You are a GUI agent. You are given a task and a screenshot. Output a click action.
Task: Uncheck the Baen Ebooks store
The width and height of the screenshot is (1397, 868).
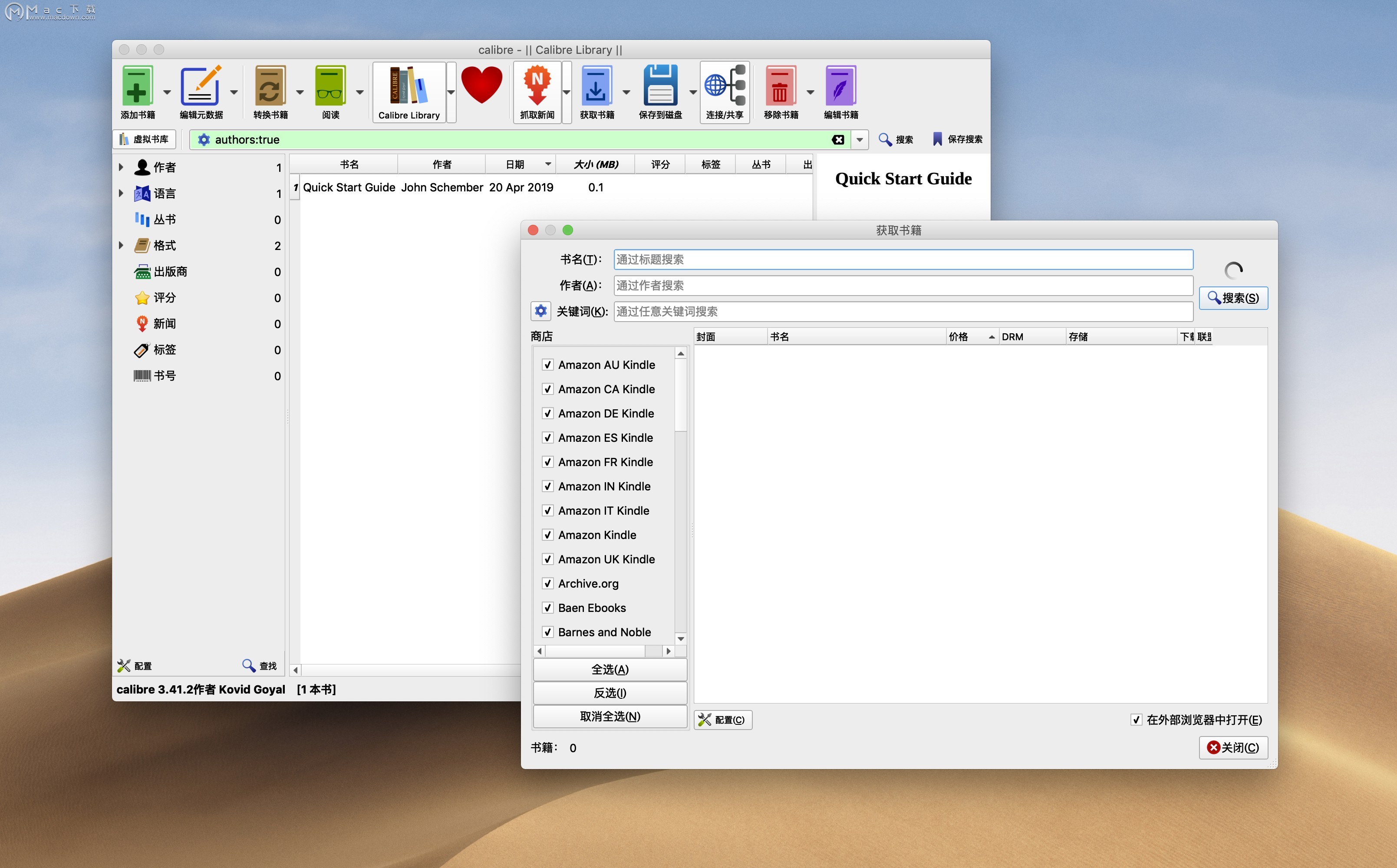pyautogui.click(x=547, y=607)
